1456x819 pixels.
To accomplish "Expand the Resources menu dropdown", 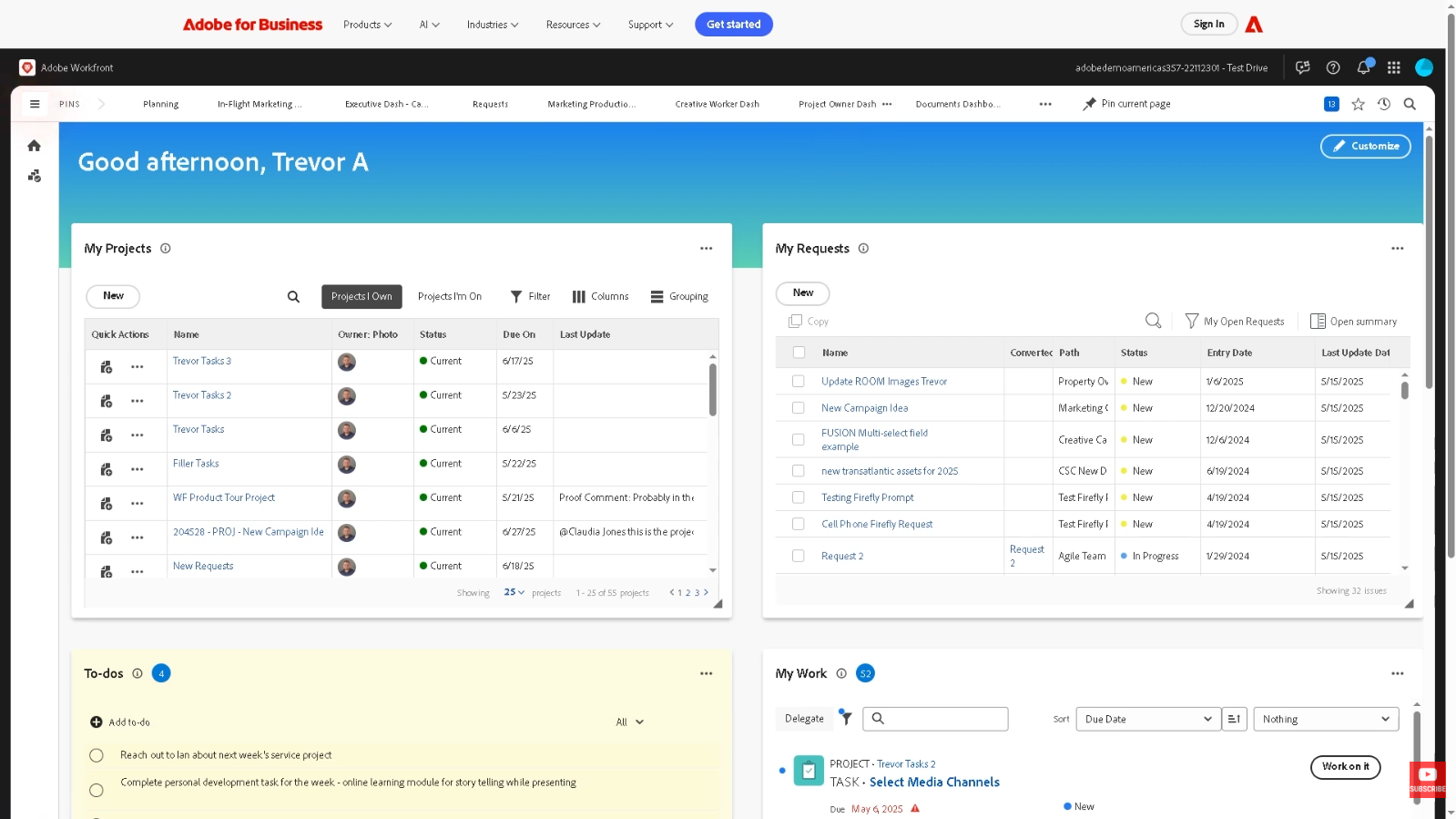I will pyautogui.click(x=573, y=25).
